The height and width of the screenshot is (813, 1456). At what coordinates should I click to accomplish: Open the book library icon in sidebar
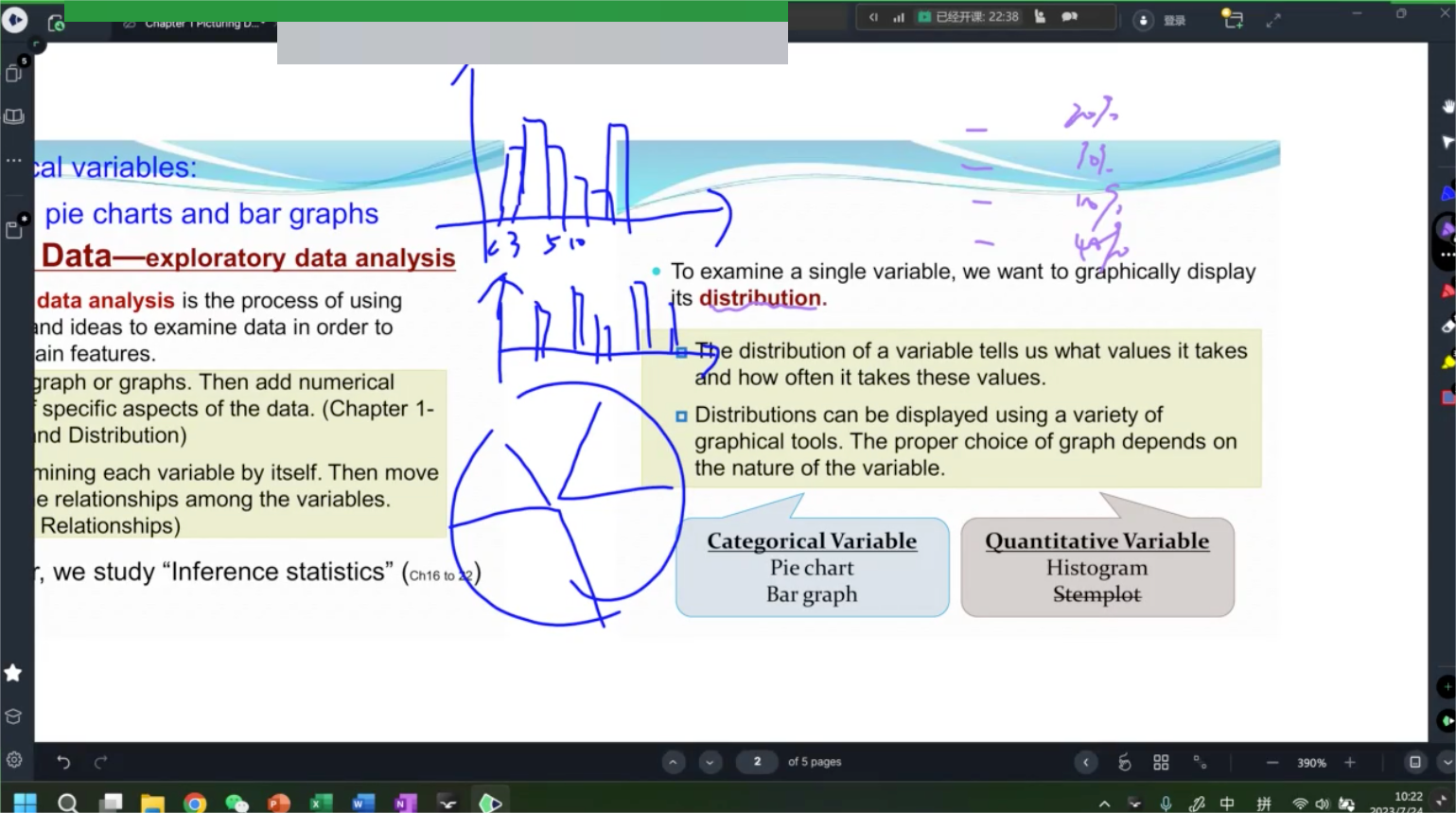[x=14, y=116]
